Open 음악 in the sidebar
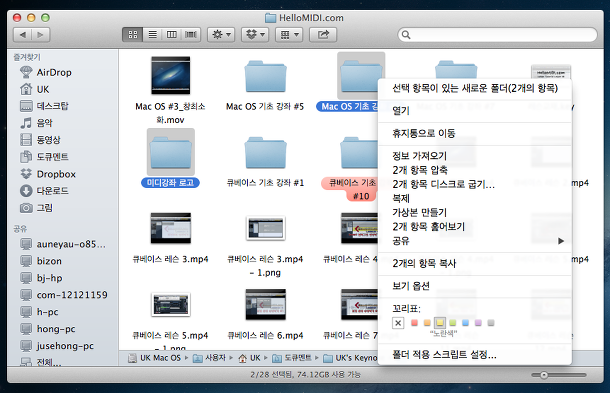 click(36, 123)
